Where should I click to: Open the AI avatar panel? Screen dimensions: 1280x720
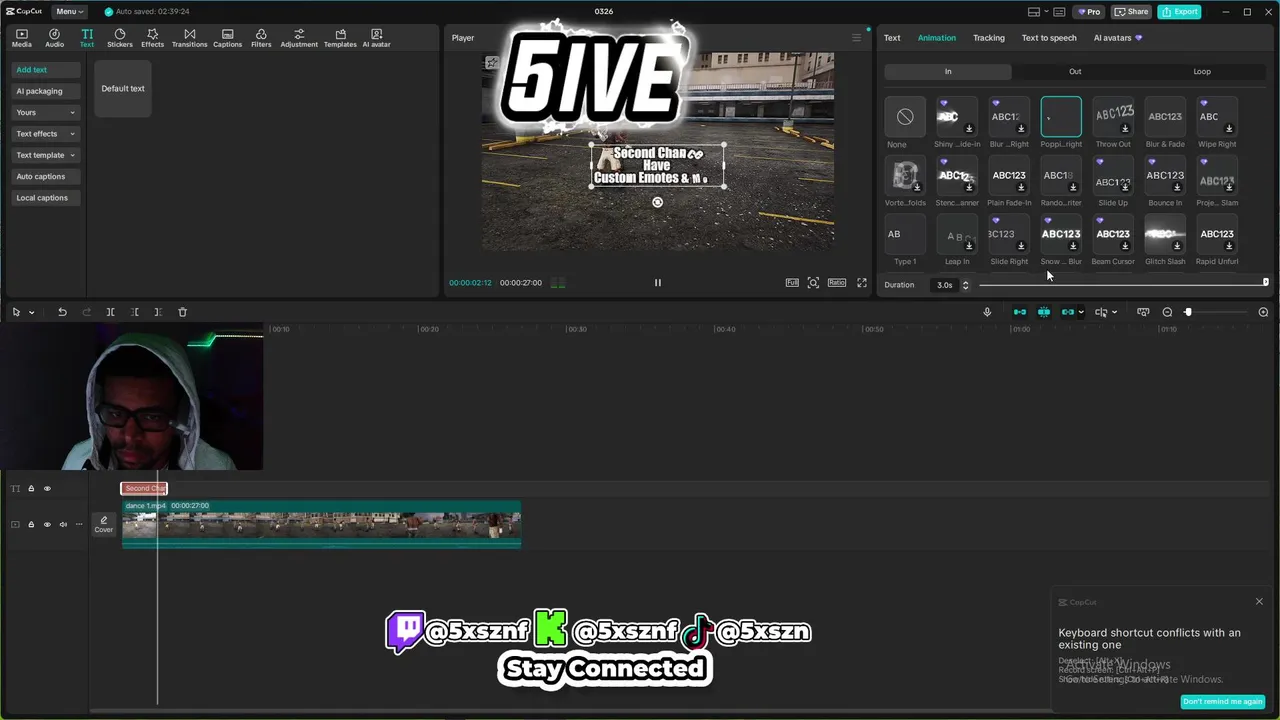[376, 38]
